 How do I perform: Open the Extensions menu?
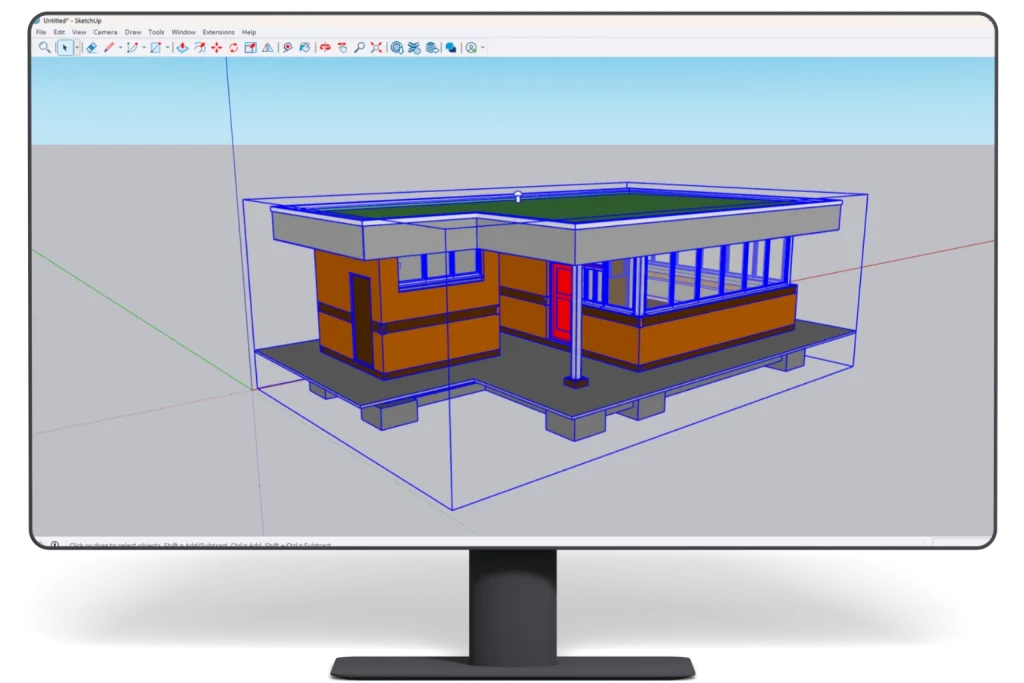tap(218, 31)
